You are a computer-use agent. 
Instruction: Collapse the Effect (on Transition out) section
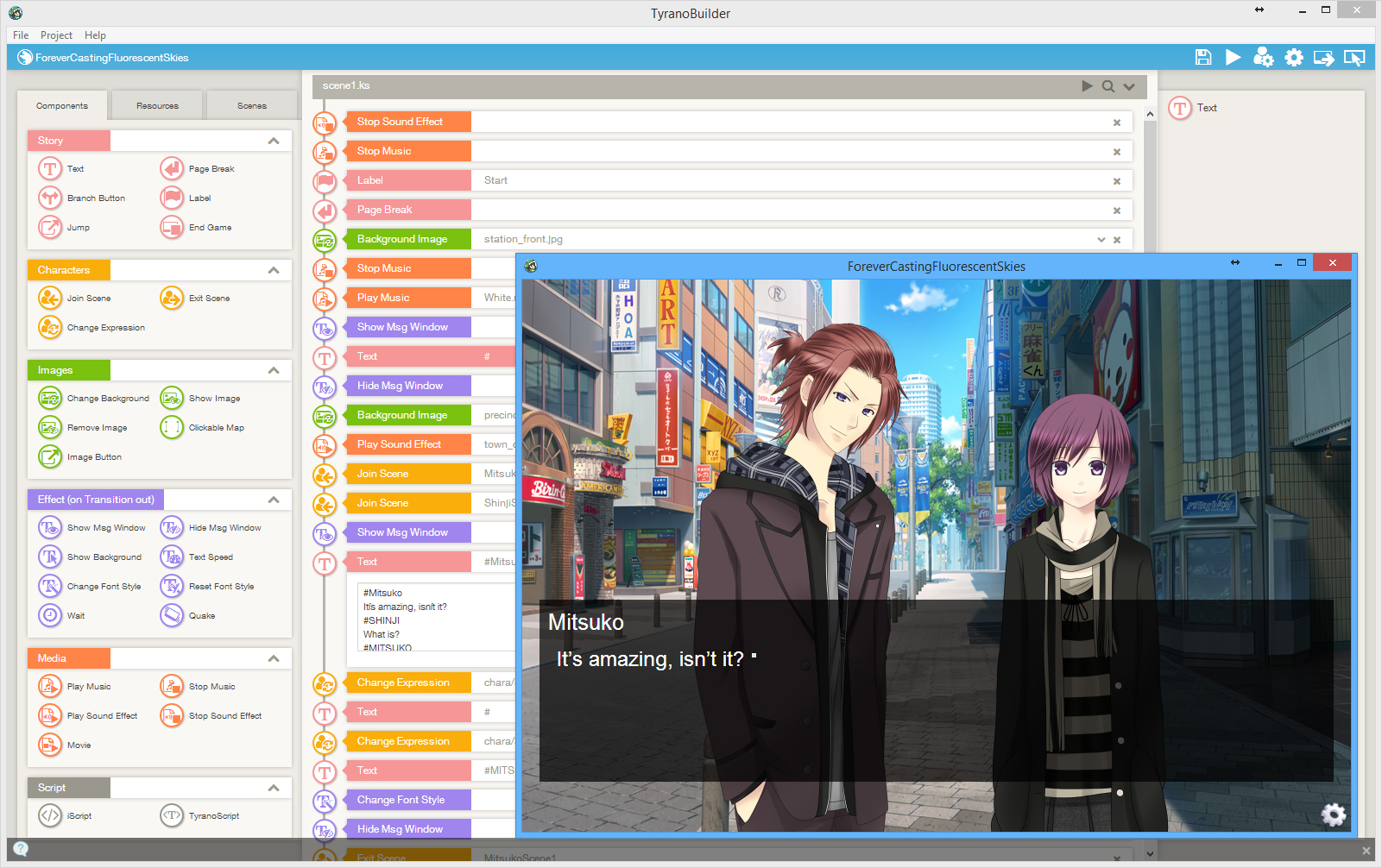pos(274,499)
